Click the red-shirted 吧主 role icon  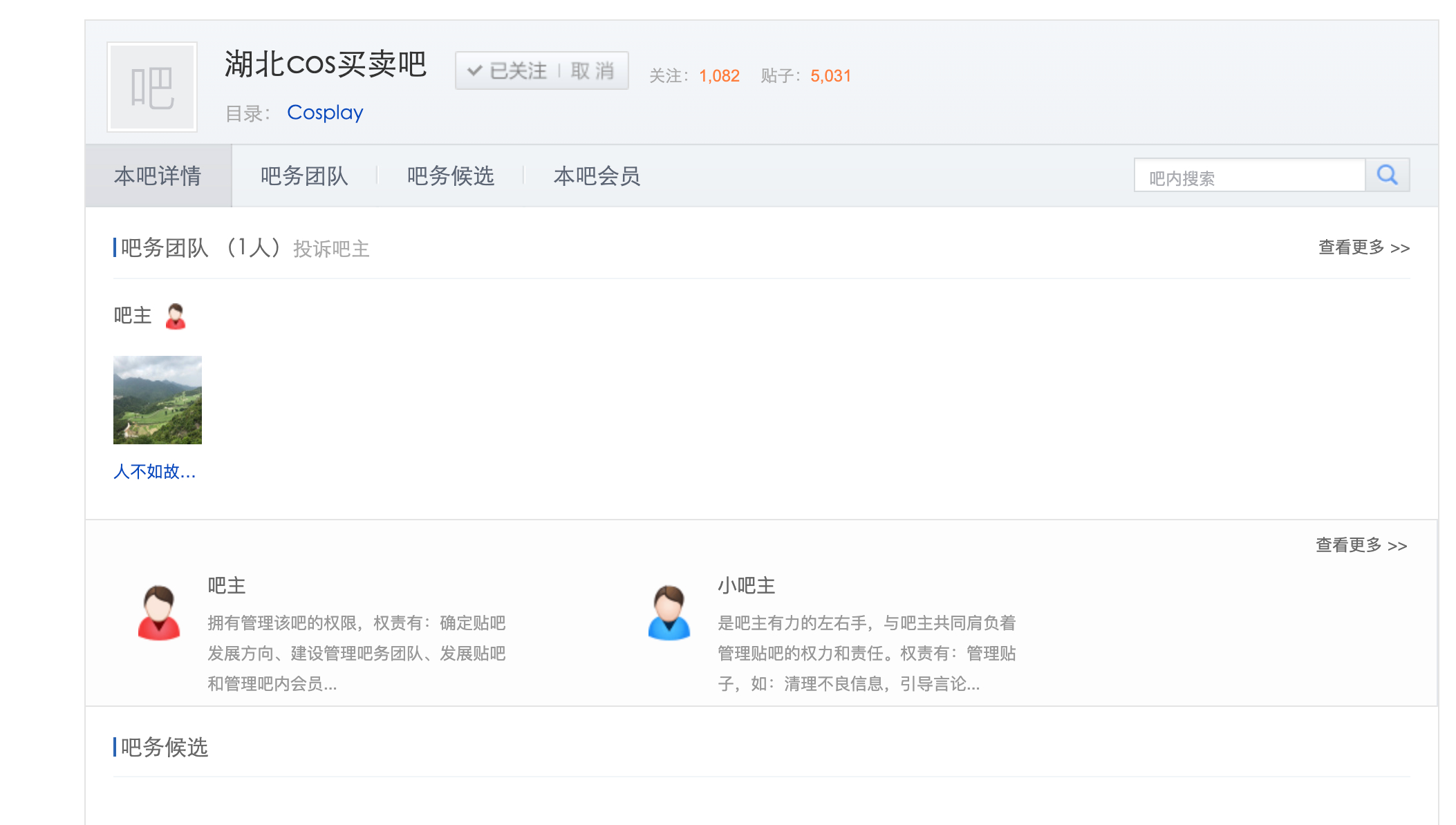coord(159,613)
